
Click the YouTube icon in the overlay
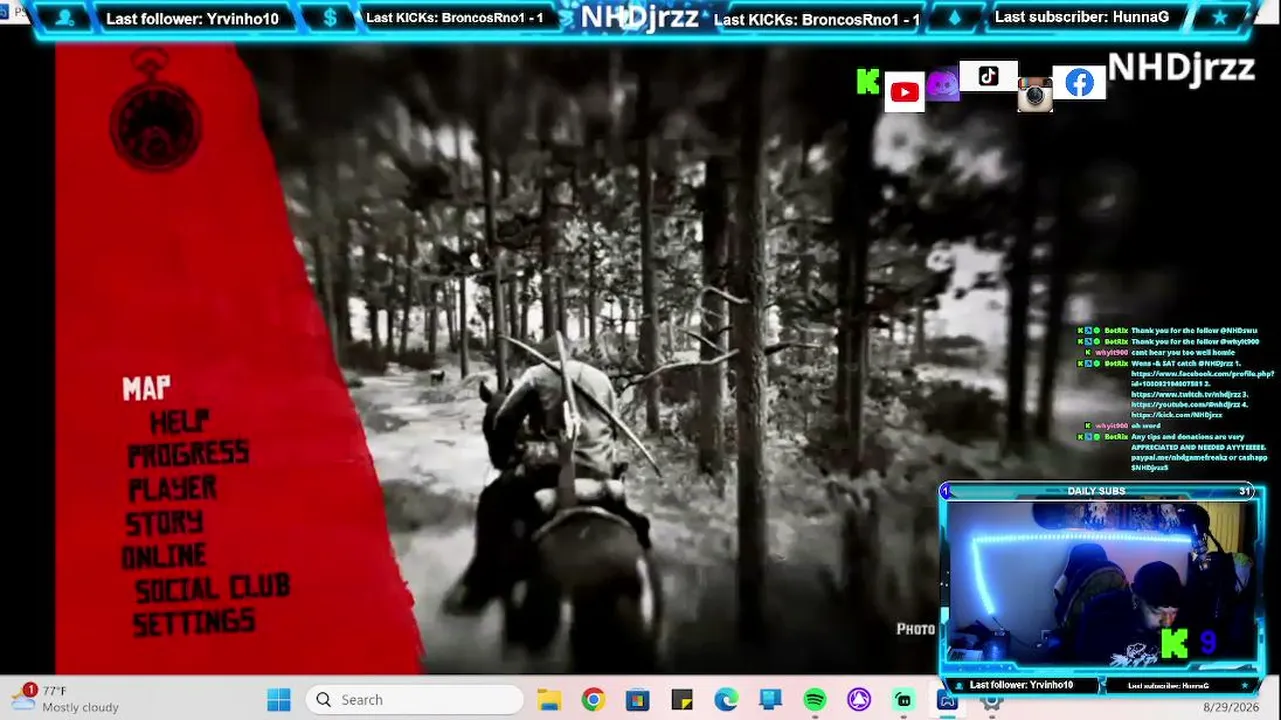click(904, 93)
